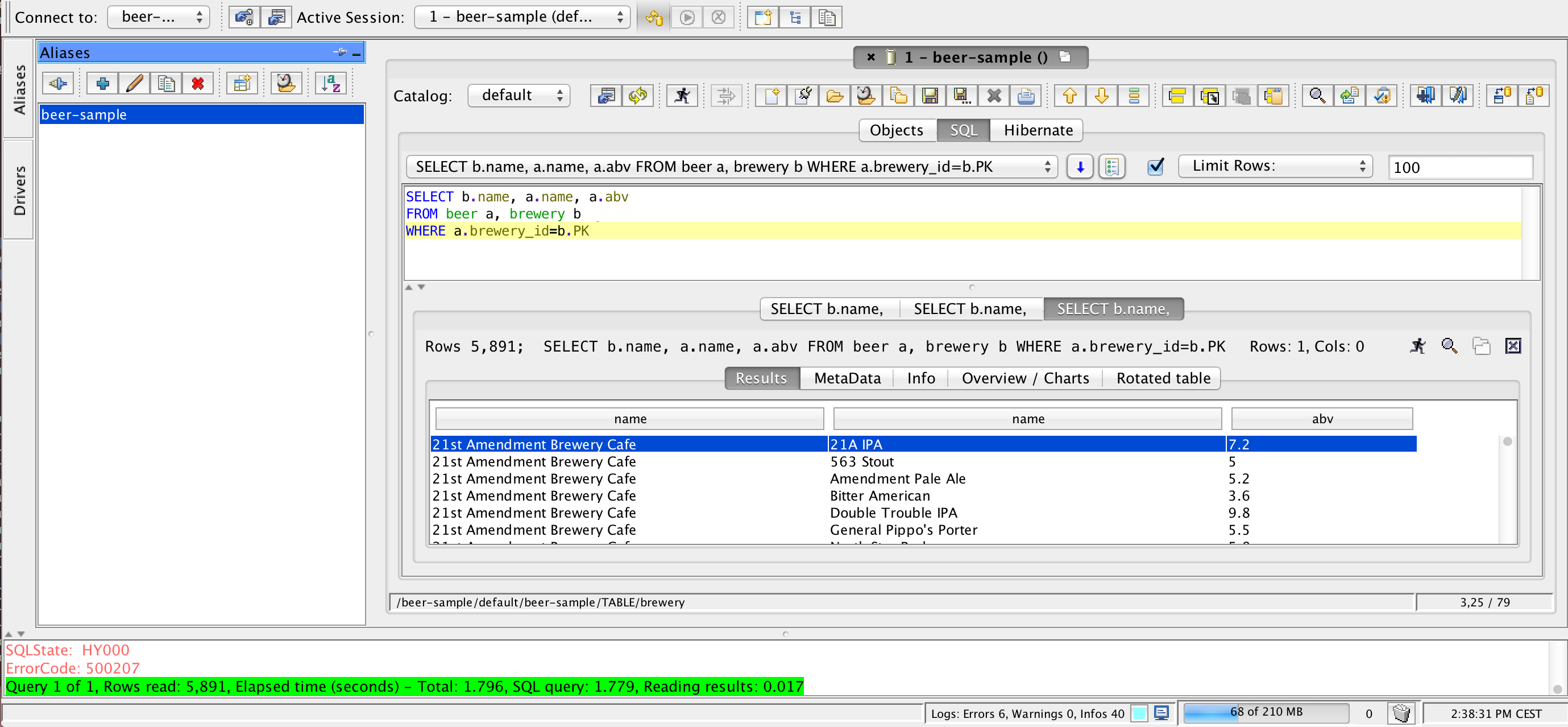Click the yellow down arrow next SQL icon

(x=1101, y=96)
